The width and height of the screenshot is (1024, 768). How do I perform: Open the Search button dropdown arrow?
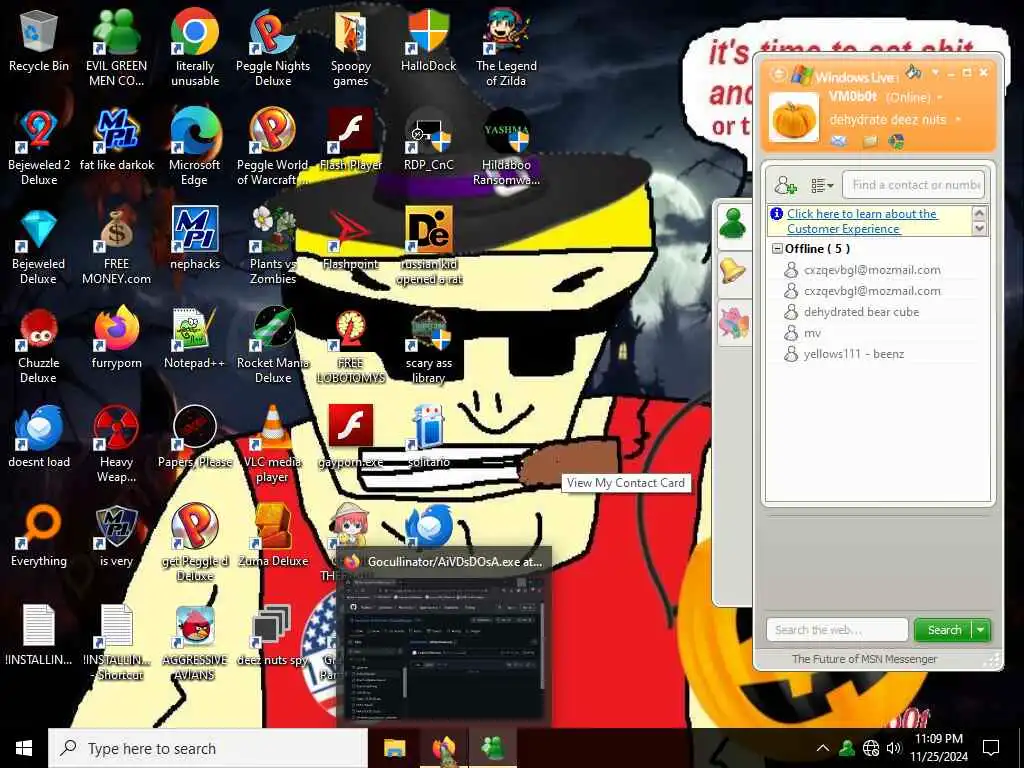pos(980,630)
